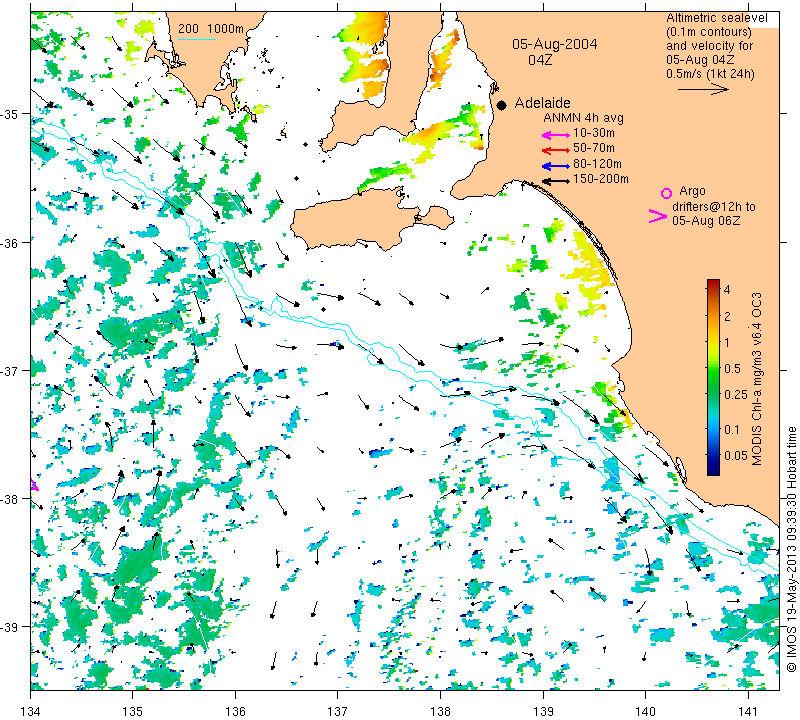Click the "0.5m/s (1kt 24h)" scale text
The width and height of the screenshot is (800, 720).
(710, 74)
